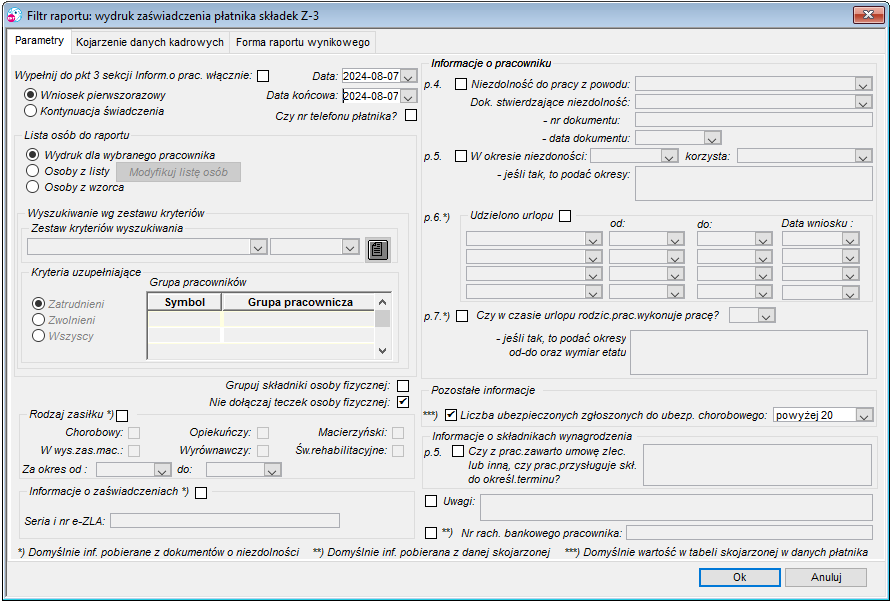This screenshot has width=891, height=604.
Task: Tick Czy nr telefonu płatnika checkbox
Action: click(x=411, y=115)
